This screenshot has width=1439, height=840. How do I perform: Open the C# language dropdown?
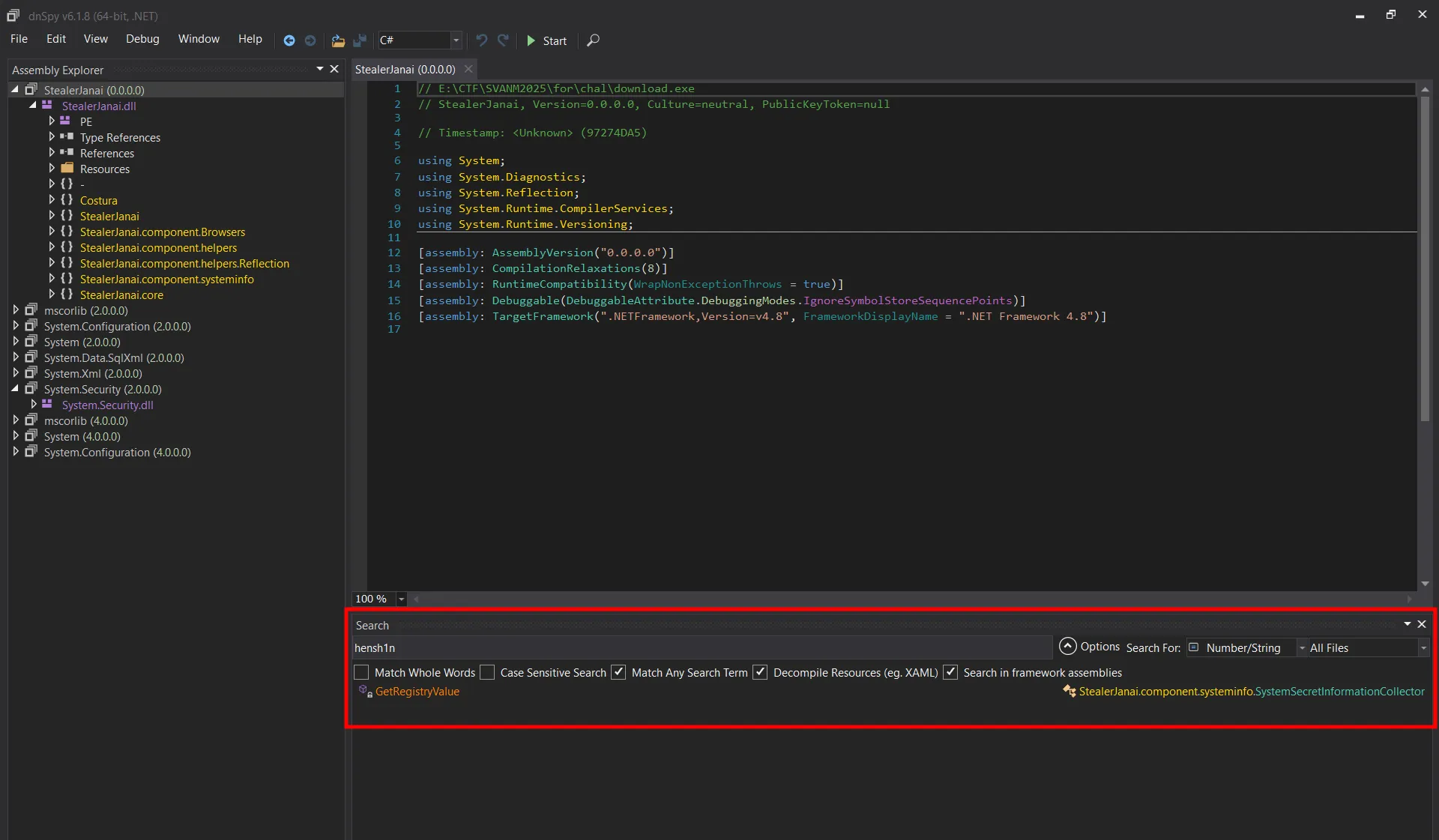click(x=455, y=40)
